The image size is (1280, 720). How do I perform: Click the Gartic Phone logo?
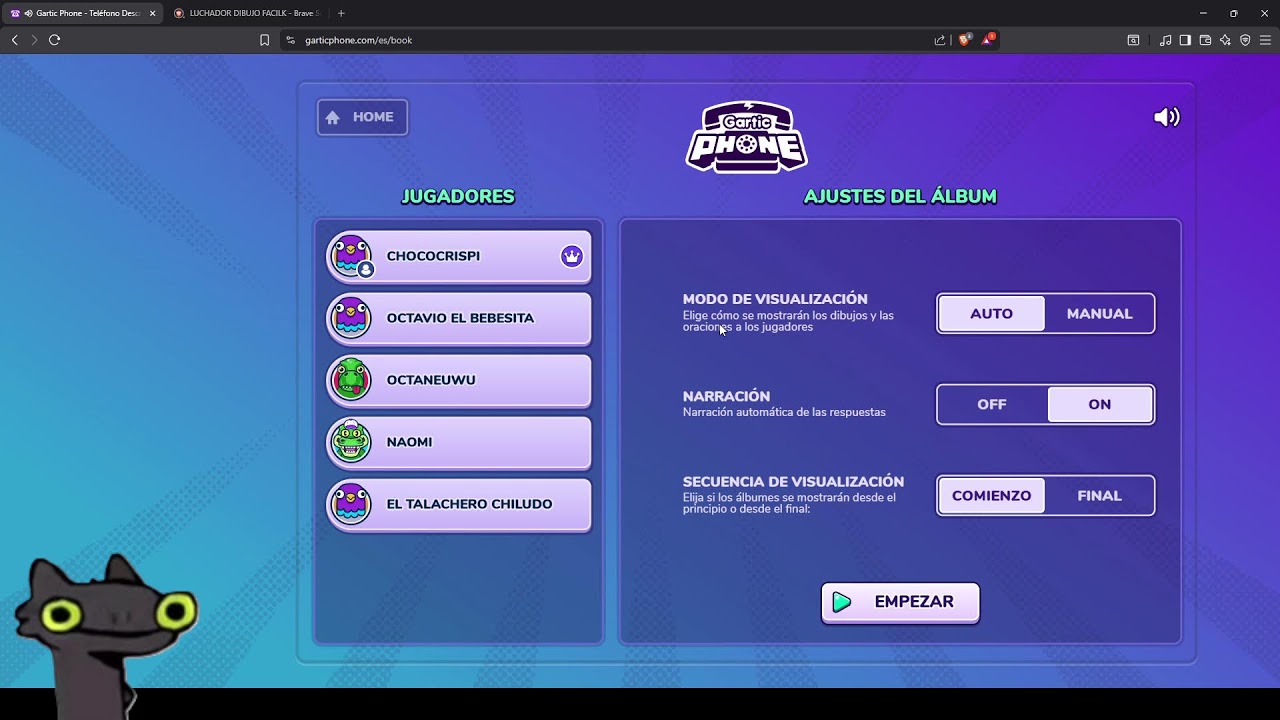point(746,137)
